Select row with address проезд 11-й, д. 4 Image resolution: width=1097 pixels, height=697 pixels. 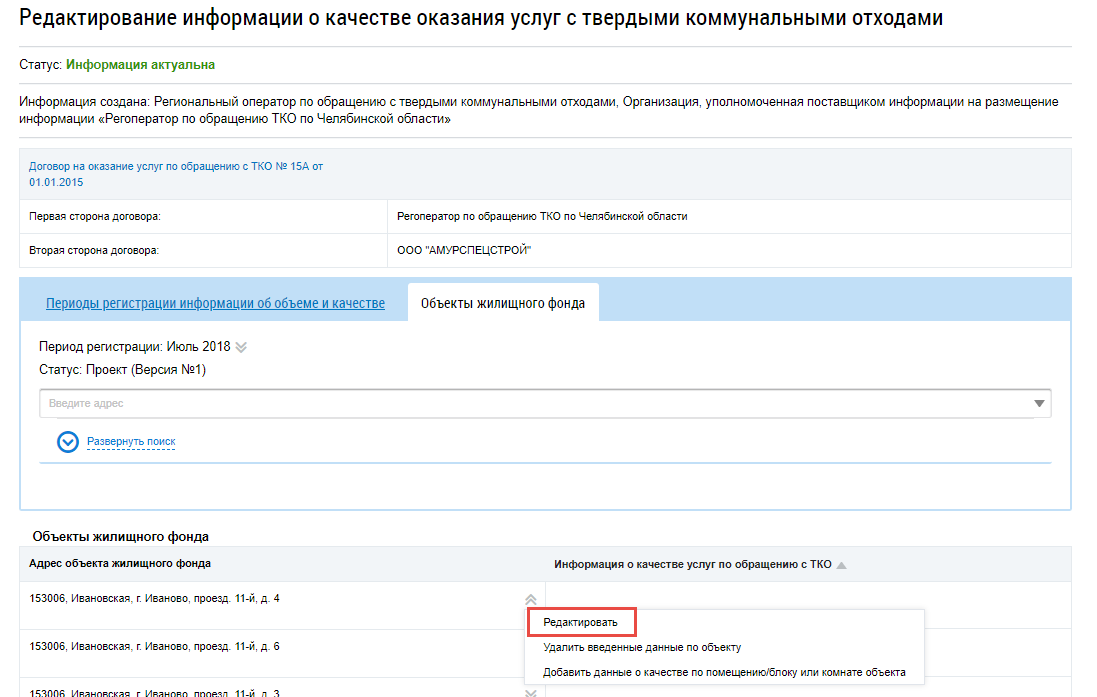click(x=154, y=598)
